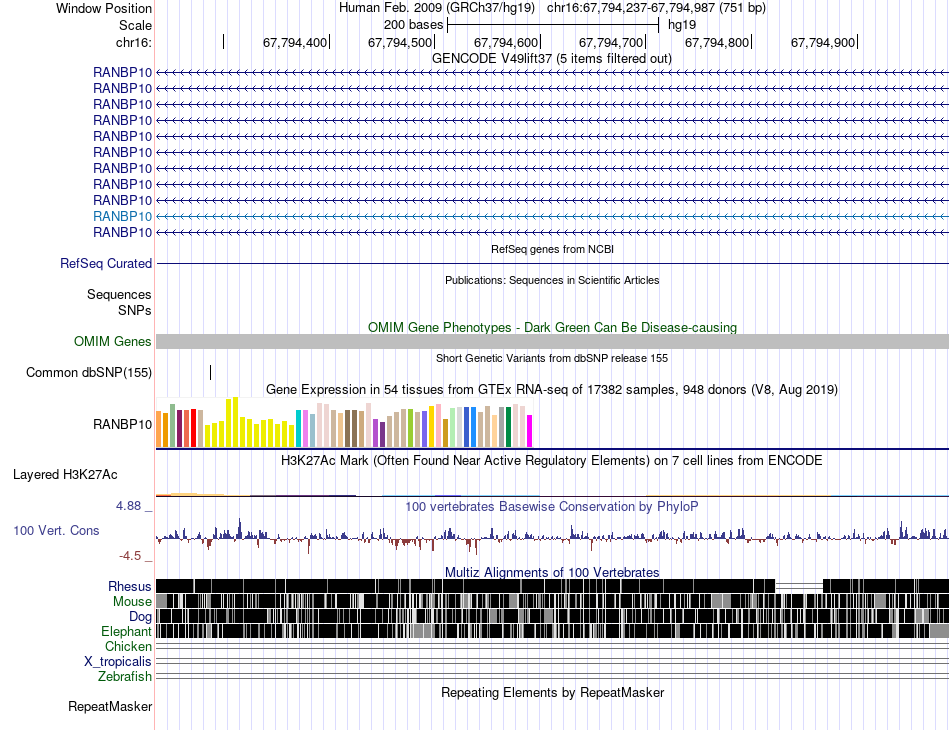Select the OMIM Genes gray bar
Image resolution: width=950 pixels, height=730 pixels.
[x=552, y=342]
